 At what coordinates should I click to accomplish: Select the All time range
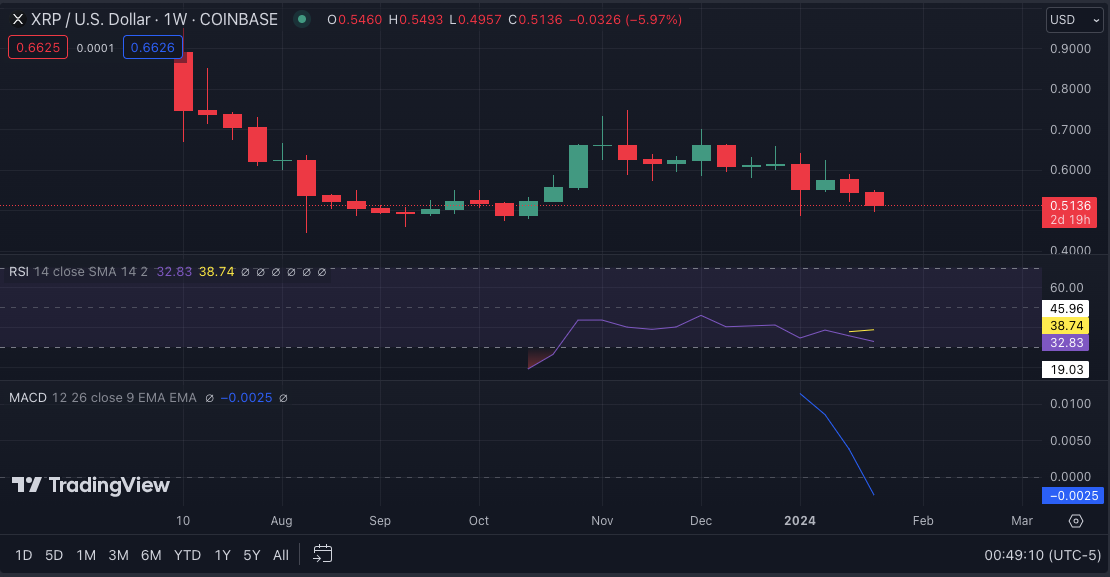(281, 555)
